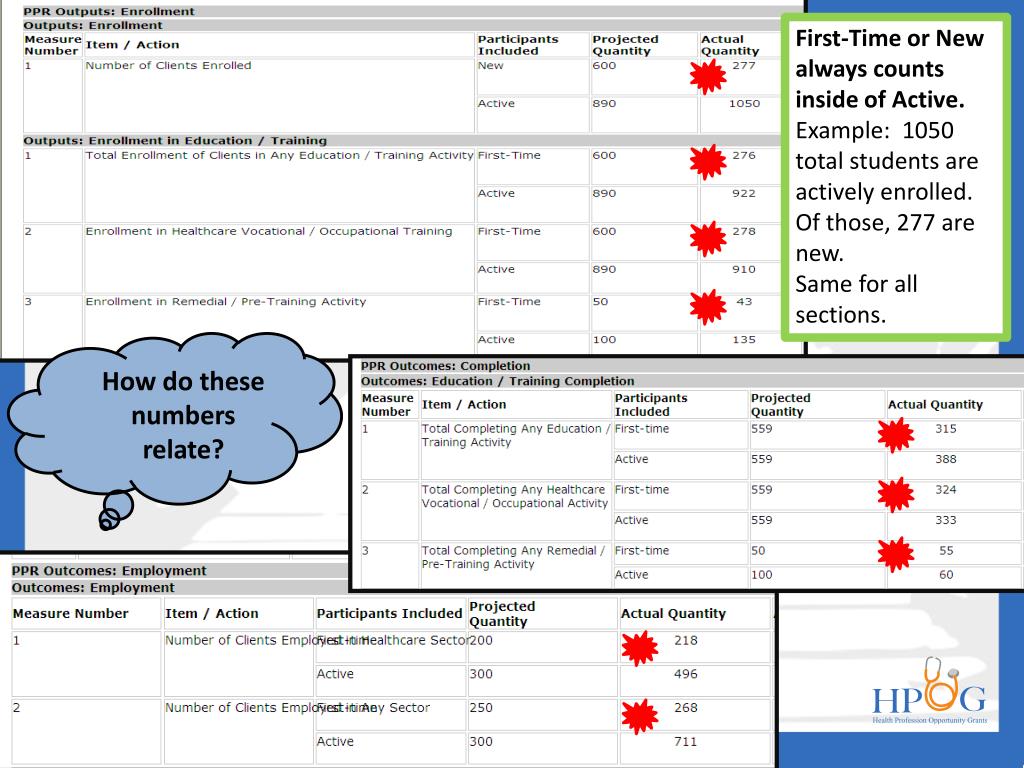Click the value 278 in Actual Quantity
The image size is (1024, 768).
[744, 231]
